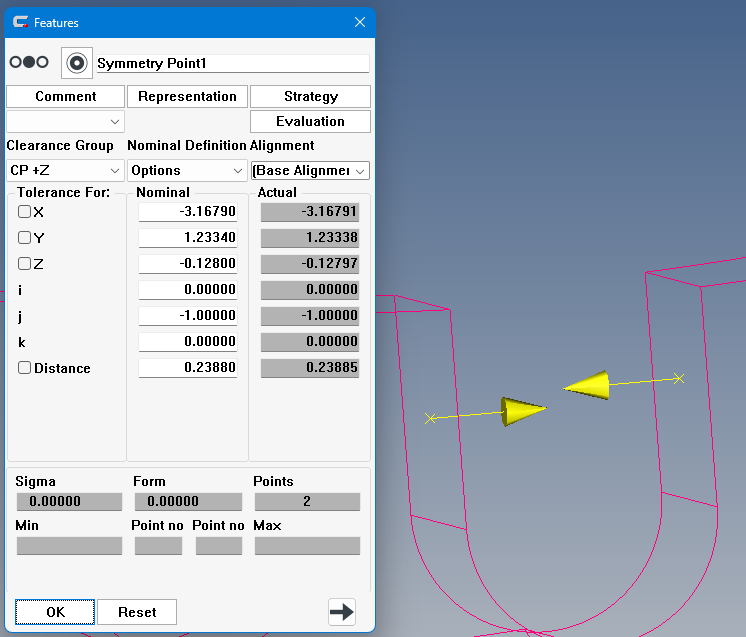Image resolution: width=746 pixels, height=637 pixels.
Task: Click the right yellow probing arrow cone
Action: (x=588, y=384)
